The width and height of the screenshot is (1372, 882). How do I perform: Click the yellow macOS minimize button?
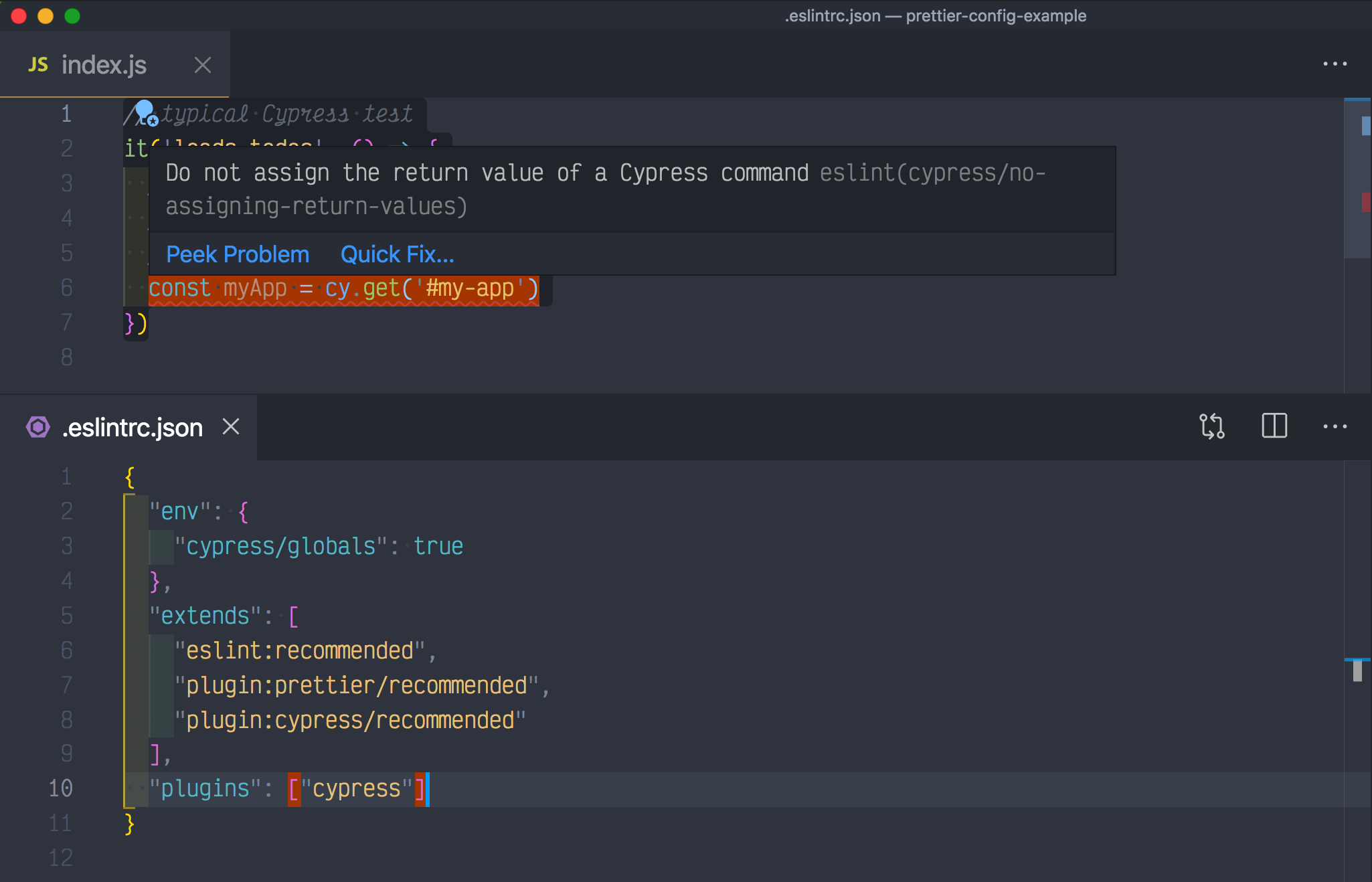(x=46, y=15)
